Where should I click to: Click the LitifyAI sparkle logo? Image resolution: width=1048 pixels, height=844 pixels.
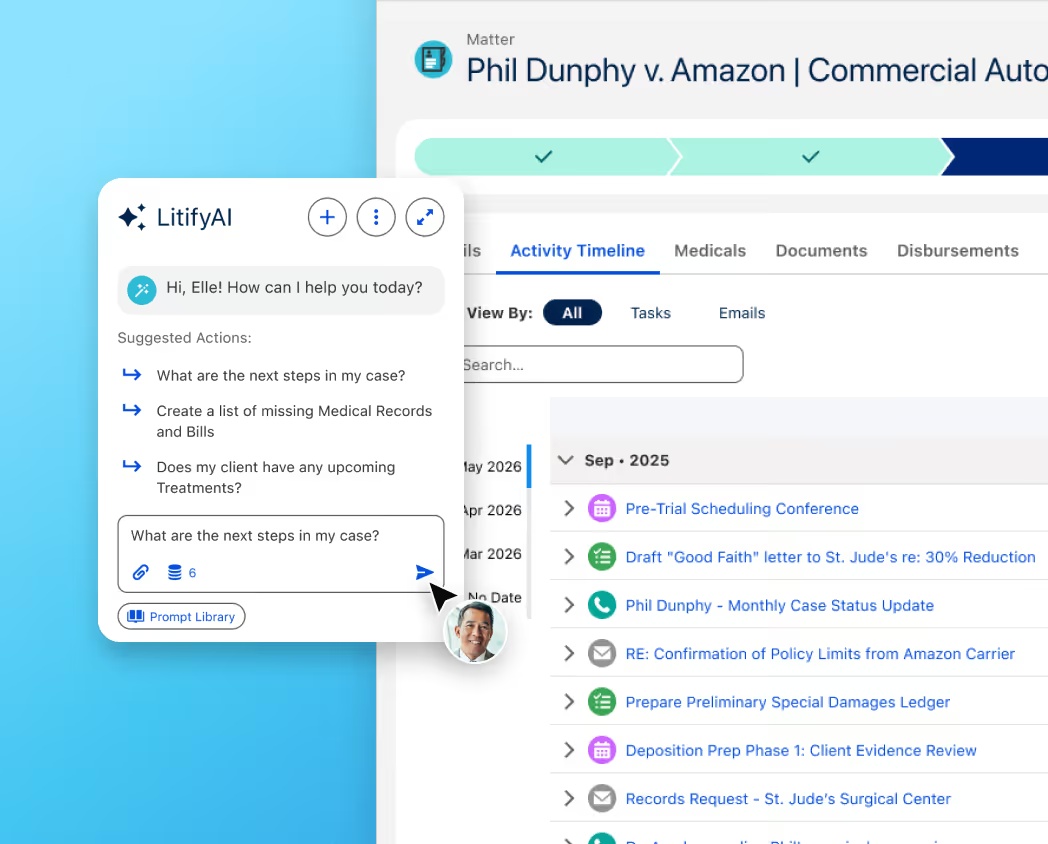(132, 217)
